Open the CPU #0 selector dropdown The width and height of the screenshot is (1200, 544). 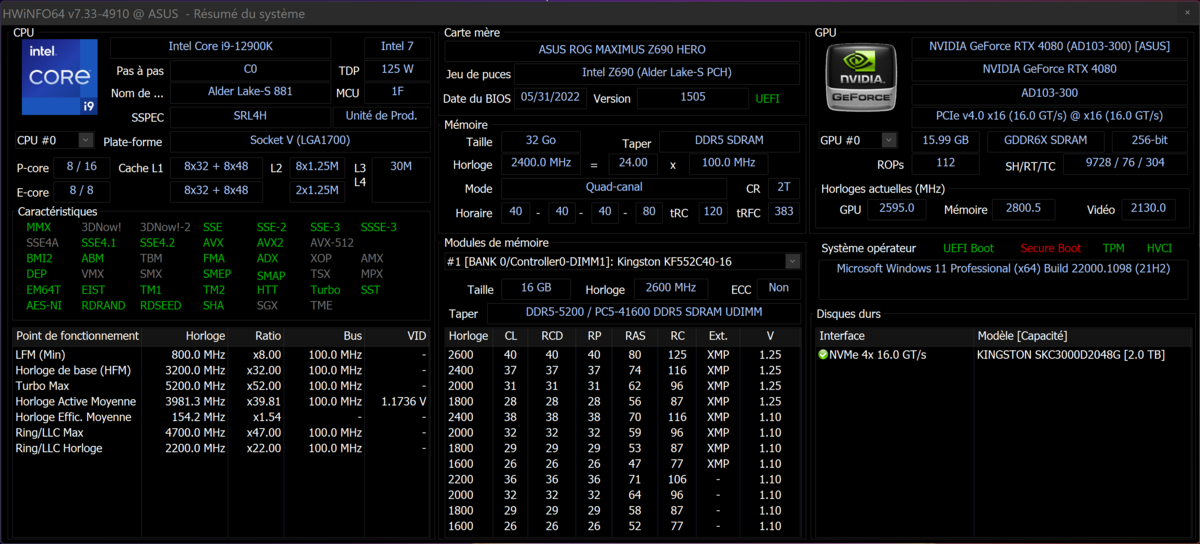point(85,141)
